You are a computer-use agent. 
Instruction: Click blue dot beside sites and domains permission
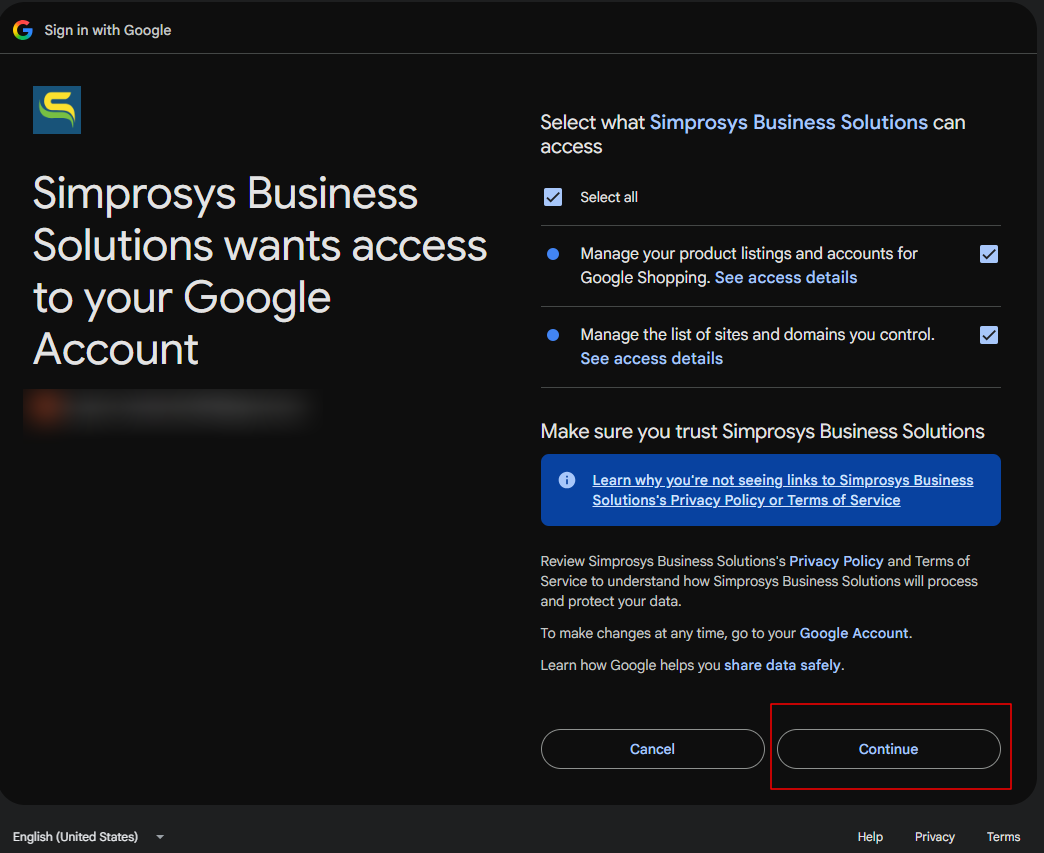pos(553,335)
